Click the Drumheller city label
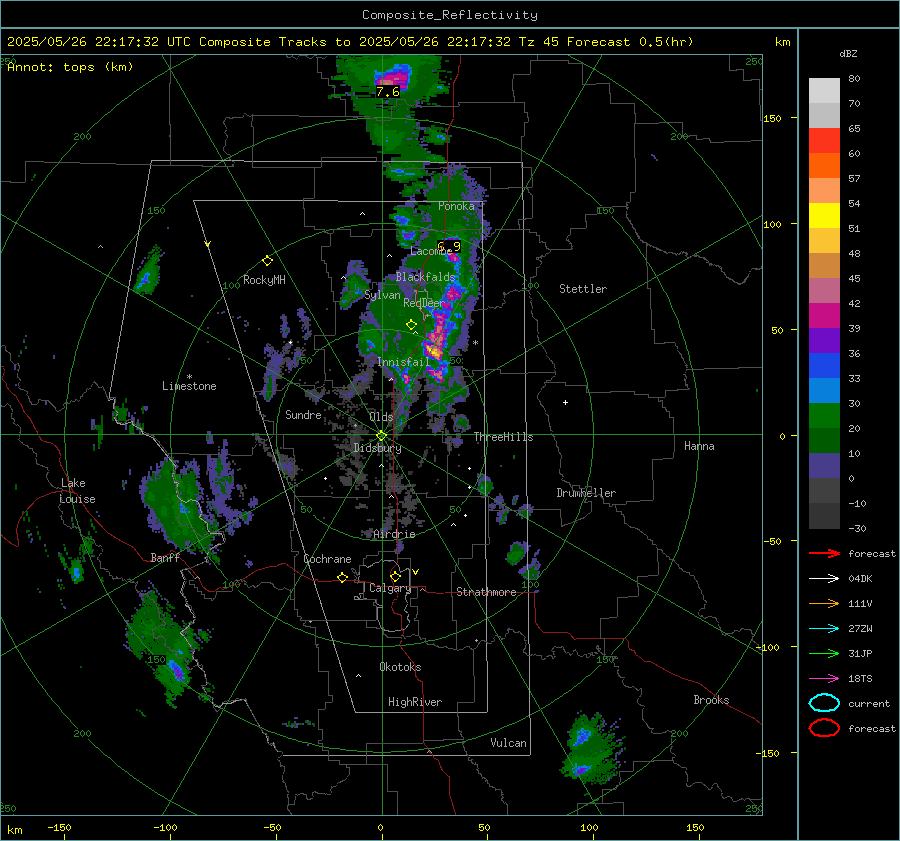900x841 pixels. [x=586, y=493]
